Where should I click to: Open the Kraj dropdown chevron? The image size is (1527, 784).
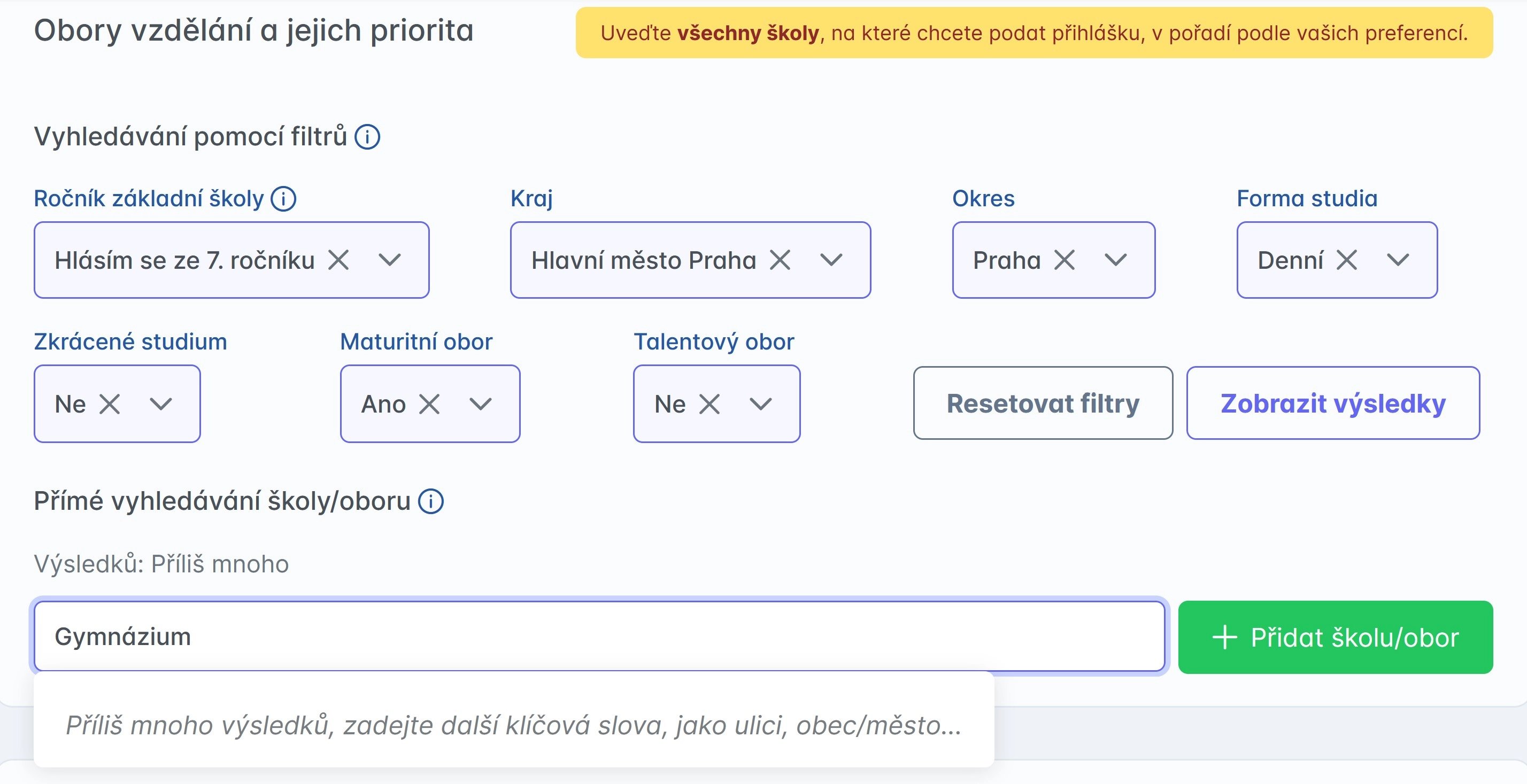point(831,260)
